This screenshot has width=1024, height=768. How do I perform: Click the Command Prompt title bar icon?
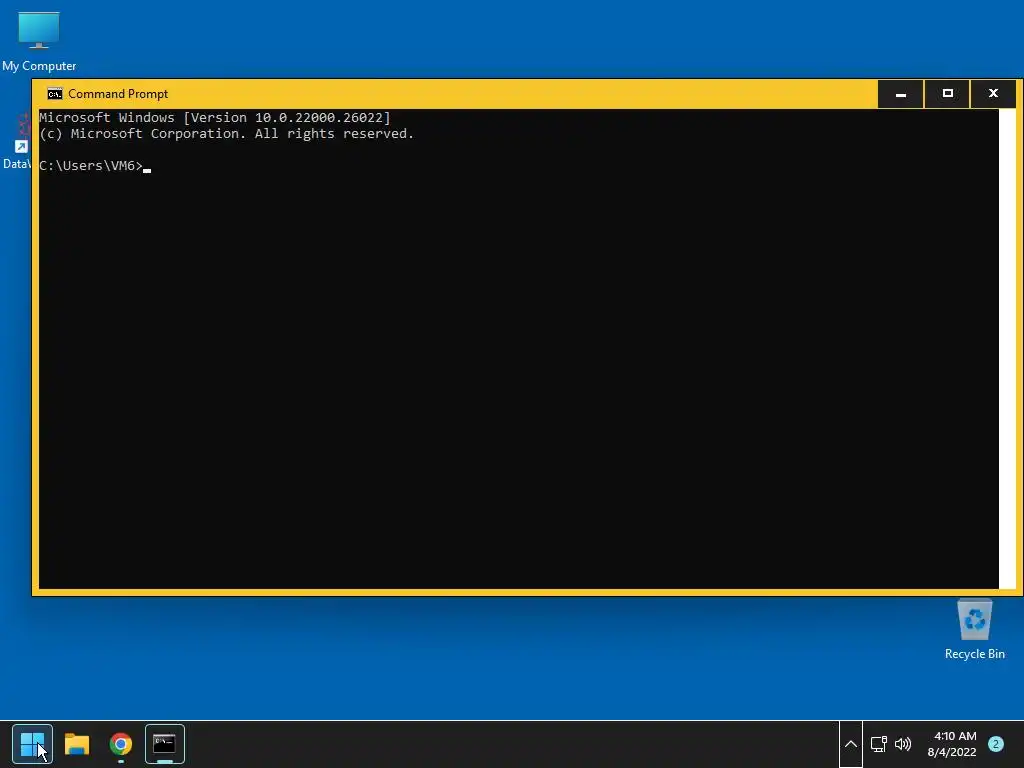pos(55,94)
